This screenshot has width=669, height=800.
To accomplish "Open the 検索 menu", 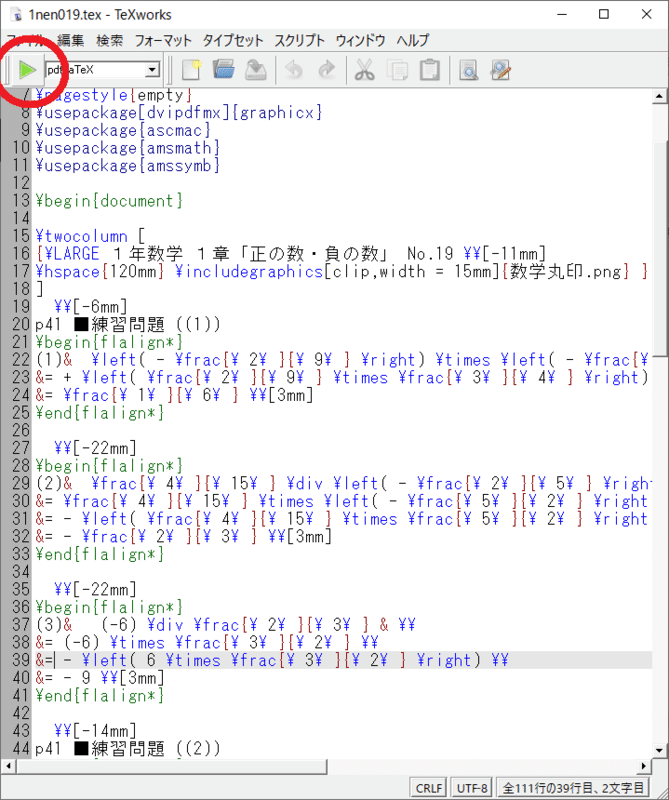I will [109, 40].
